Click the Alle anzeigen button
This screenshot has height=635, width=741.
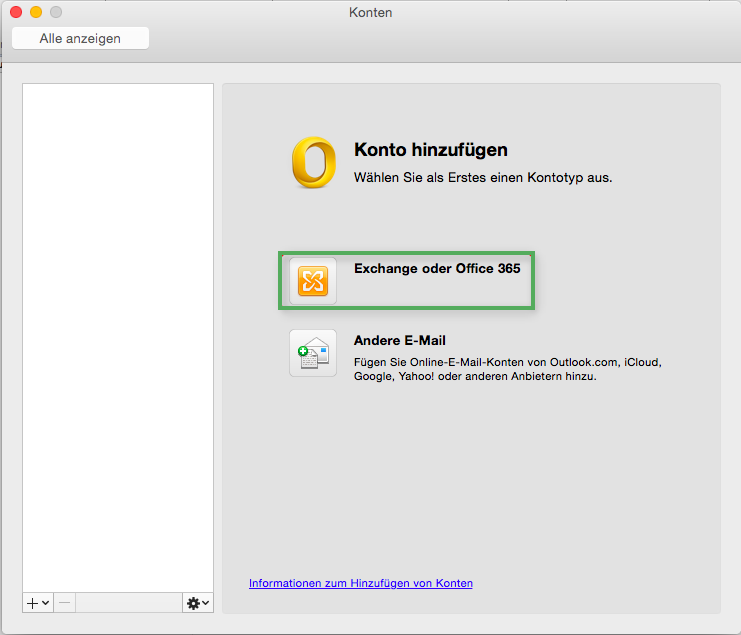tap(80, 38)
